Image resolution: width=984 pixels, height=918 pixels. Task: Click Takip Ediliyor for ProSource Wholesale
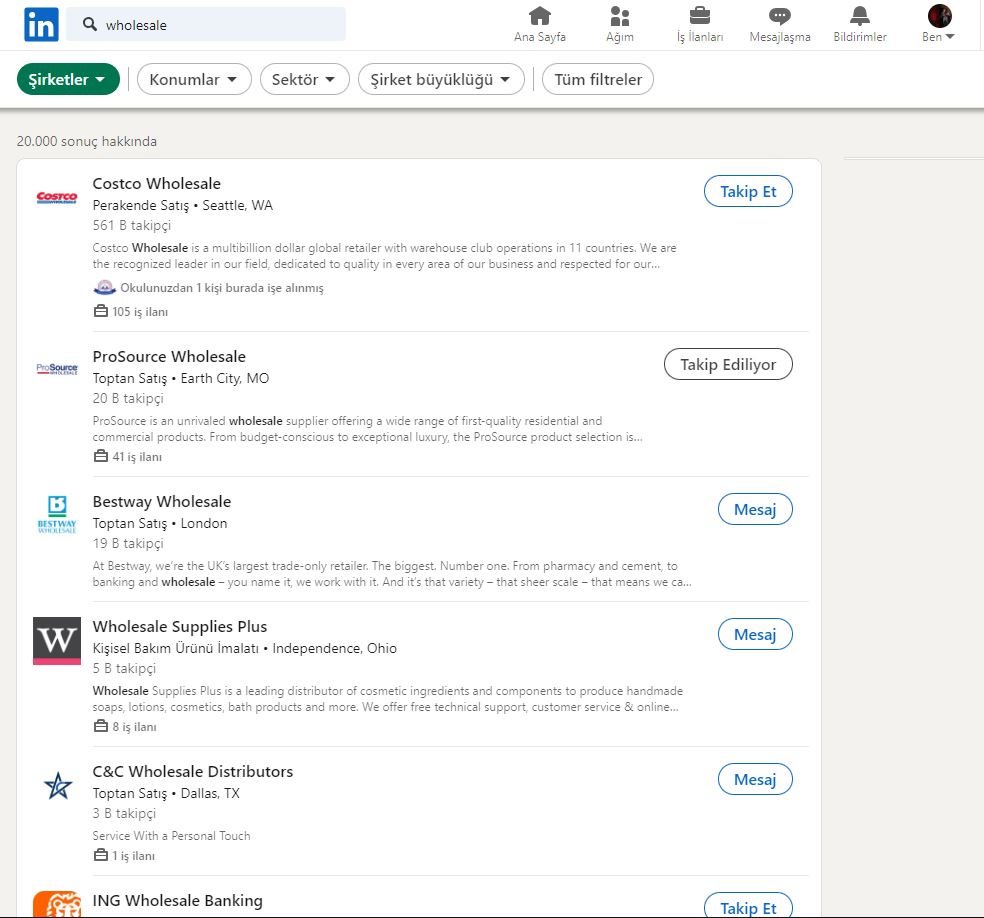click(x=728, y=365)
